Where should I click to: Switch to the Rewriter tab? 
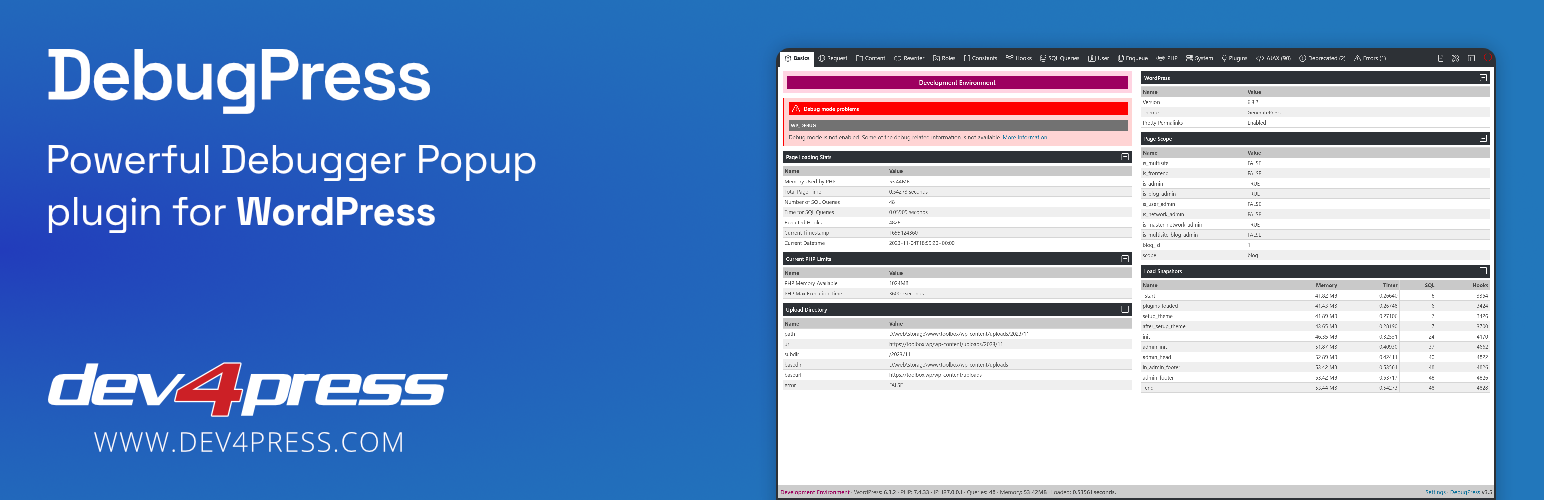(x=908, y=58)
